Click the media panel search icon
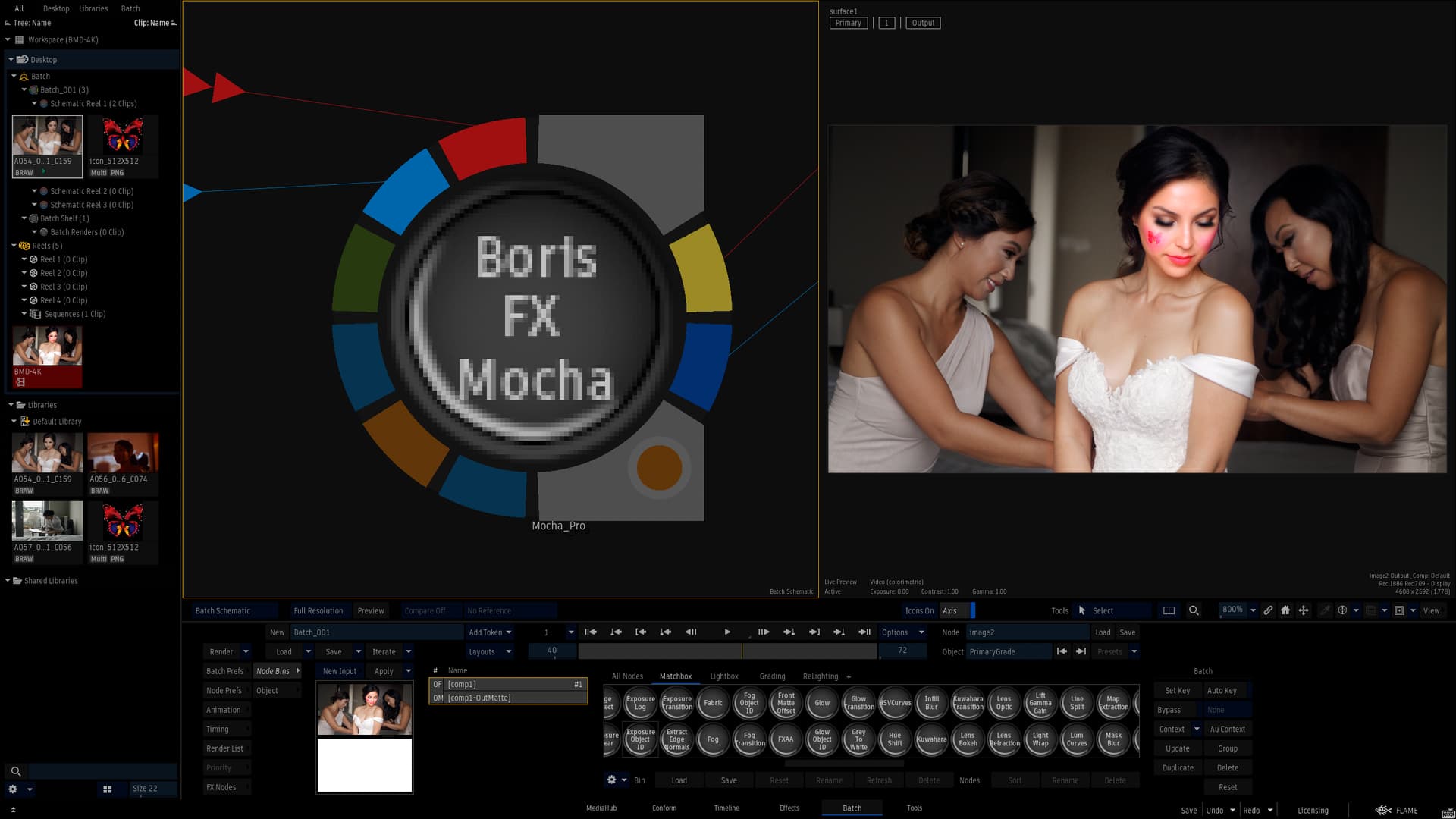The image size is (1456, 819). click(x=15, y=771)
